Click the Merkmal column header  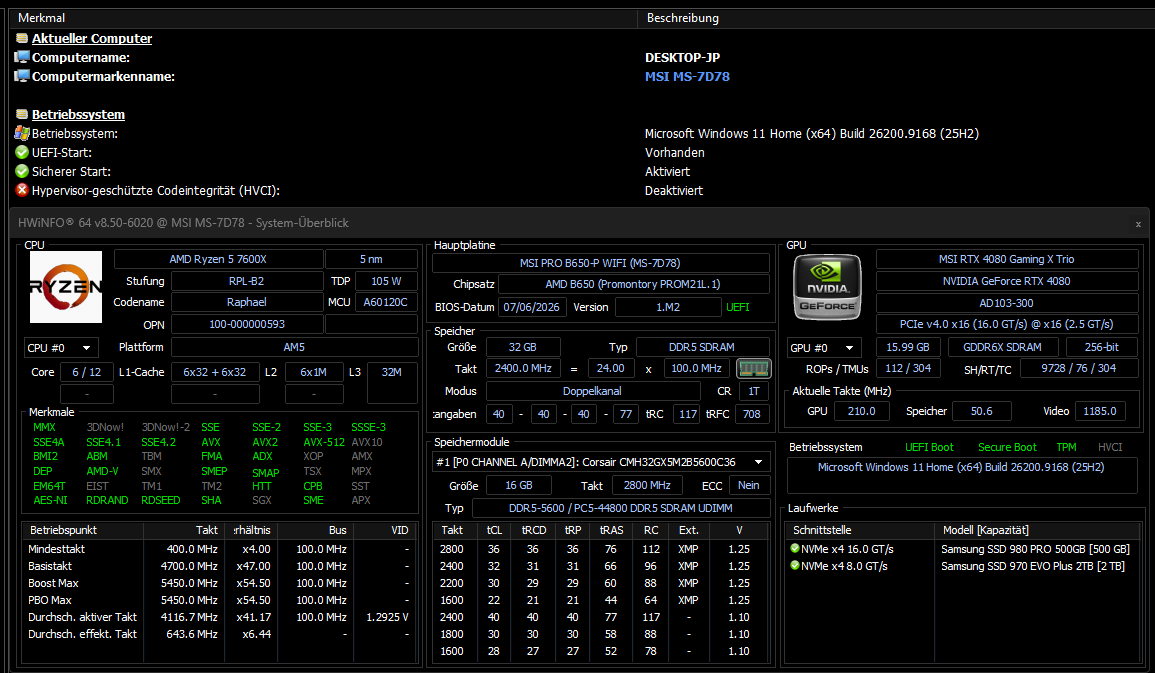click(x=324, y=18)
